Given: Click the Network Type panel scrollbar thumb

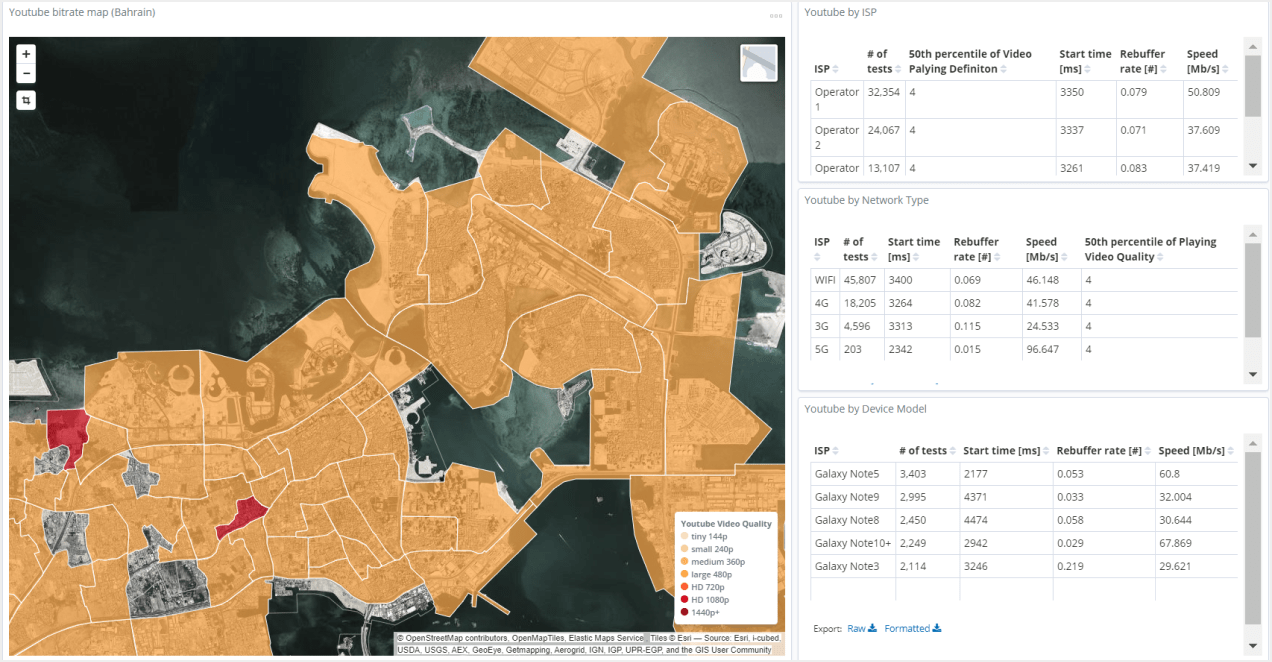Looking at the screenshot, I should click(x=1252, y=290).
